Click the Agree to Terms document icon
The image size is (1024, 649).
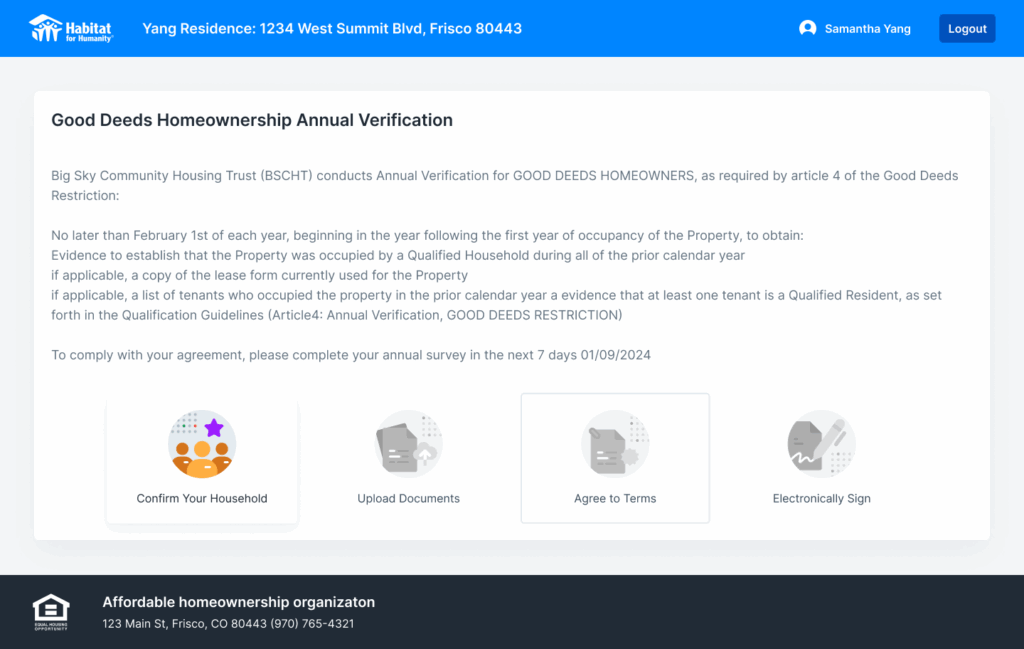(615, 444)
